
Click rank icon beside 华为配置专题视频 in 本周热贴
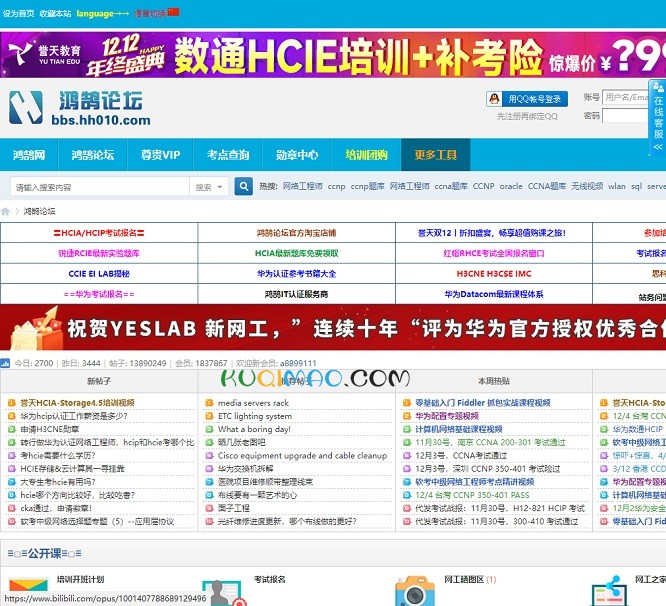(x=407, y=416)
